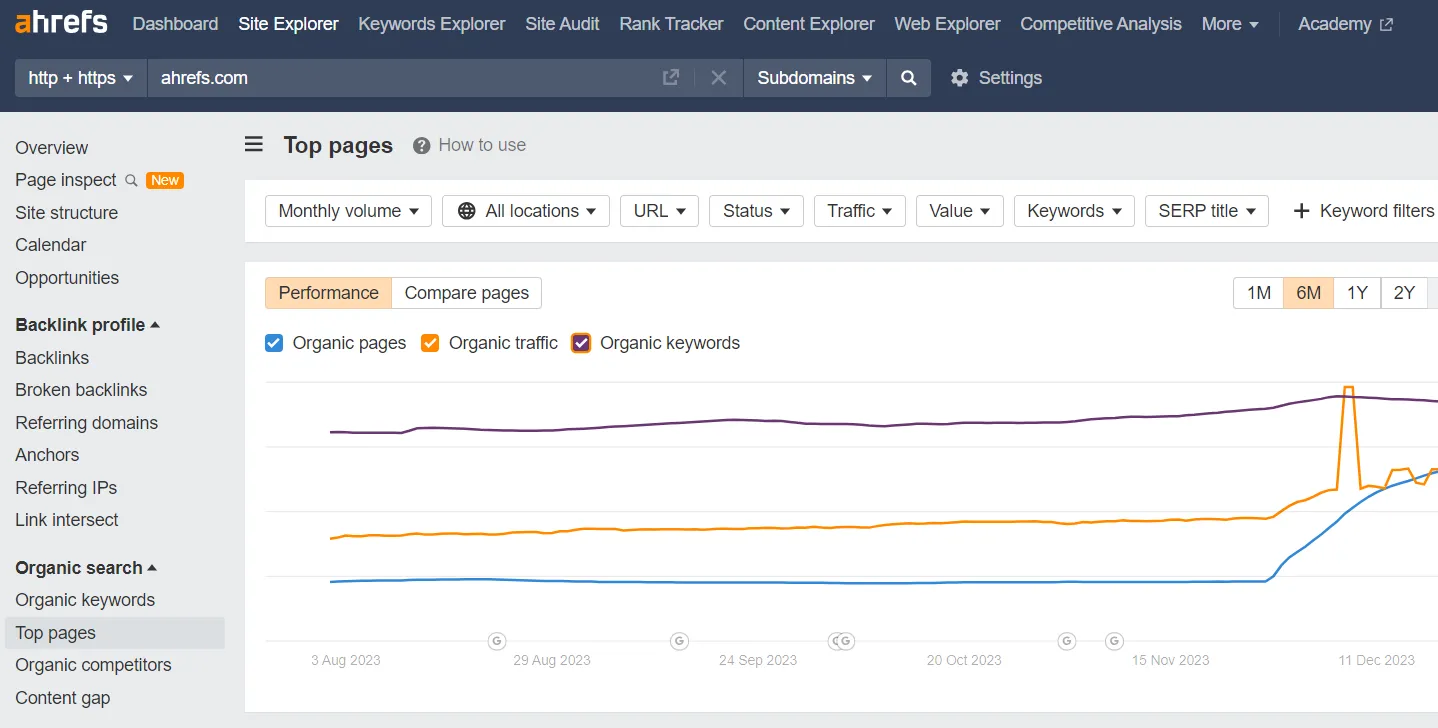Clear the ahrefs.com search field
The image size is (1438, 728).
[718, 77]
